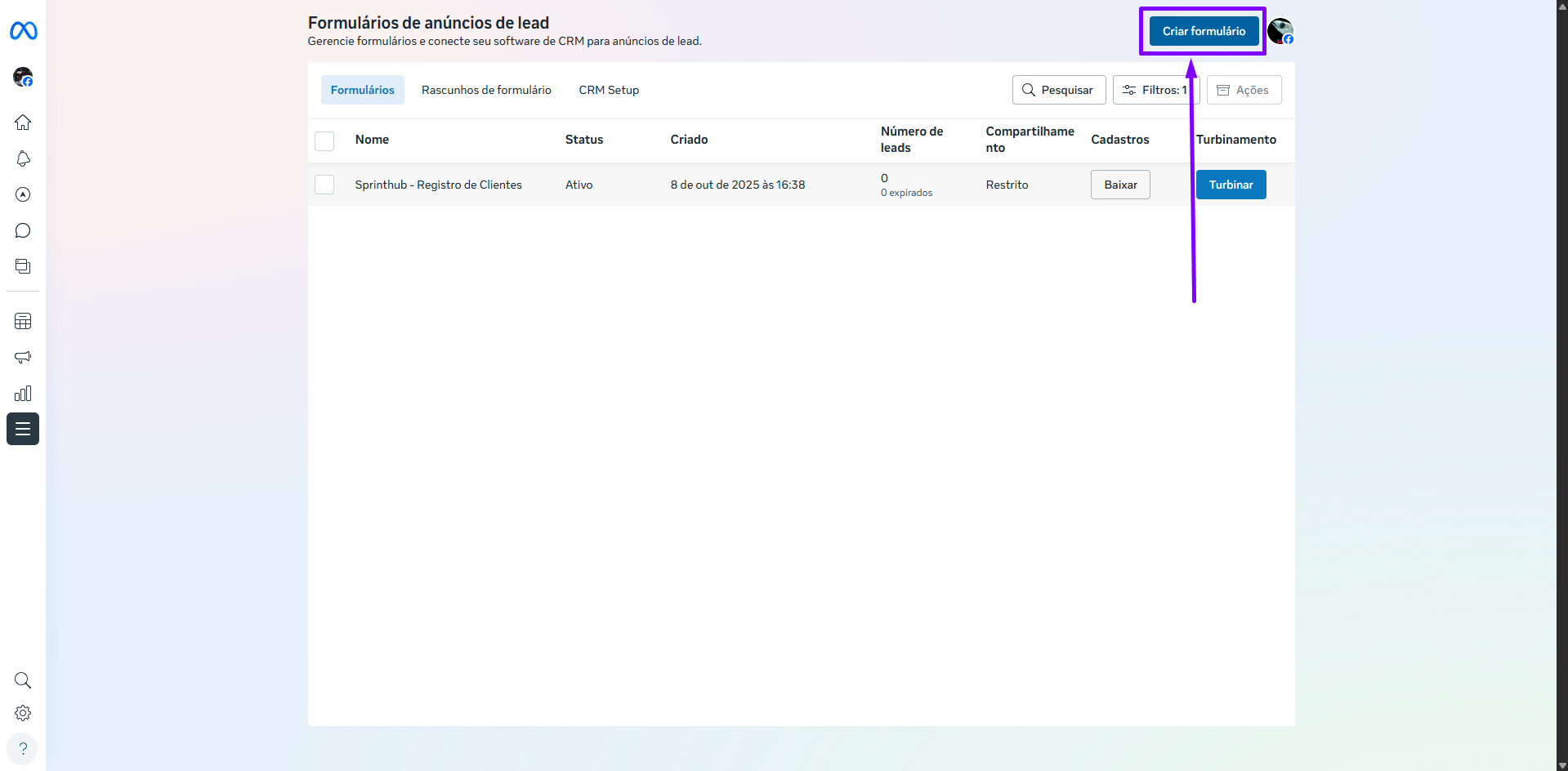1568x771 pixels.
Task: Toggle the select-all forms checkbox
Action: [324, 140]
